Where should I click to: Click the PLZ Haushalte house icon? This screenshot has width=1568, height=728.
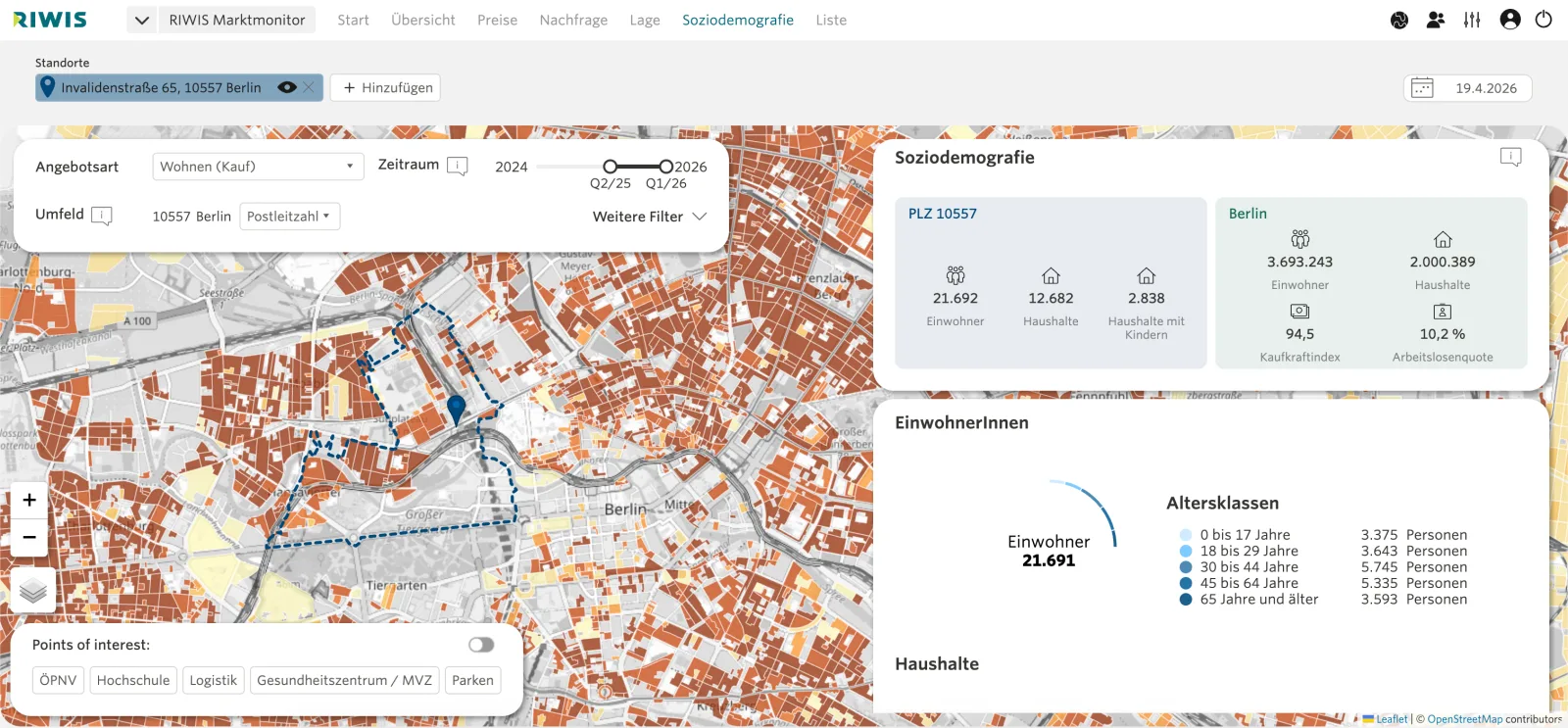(1051, 275)
